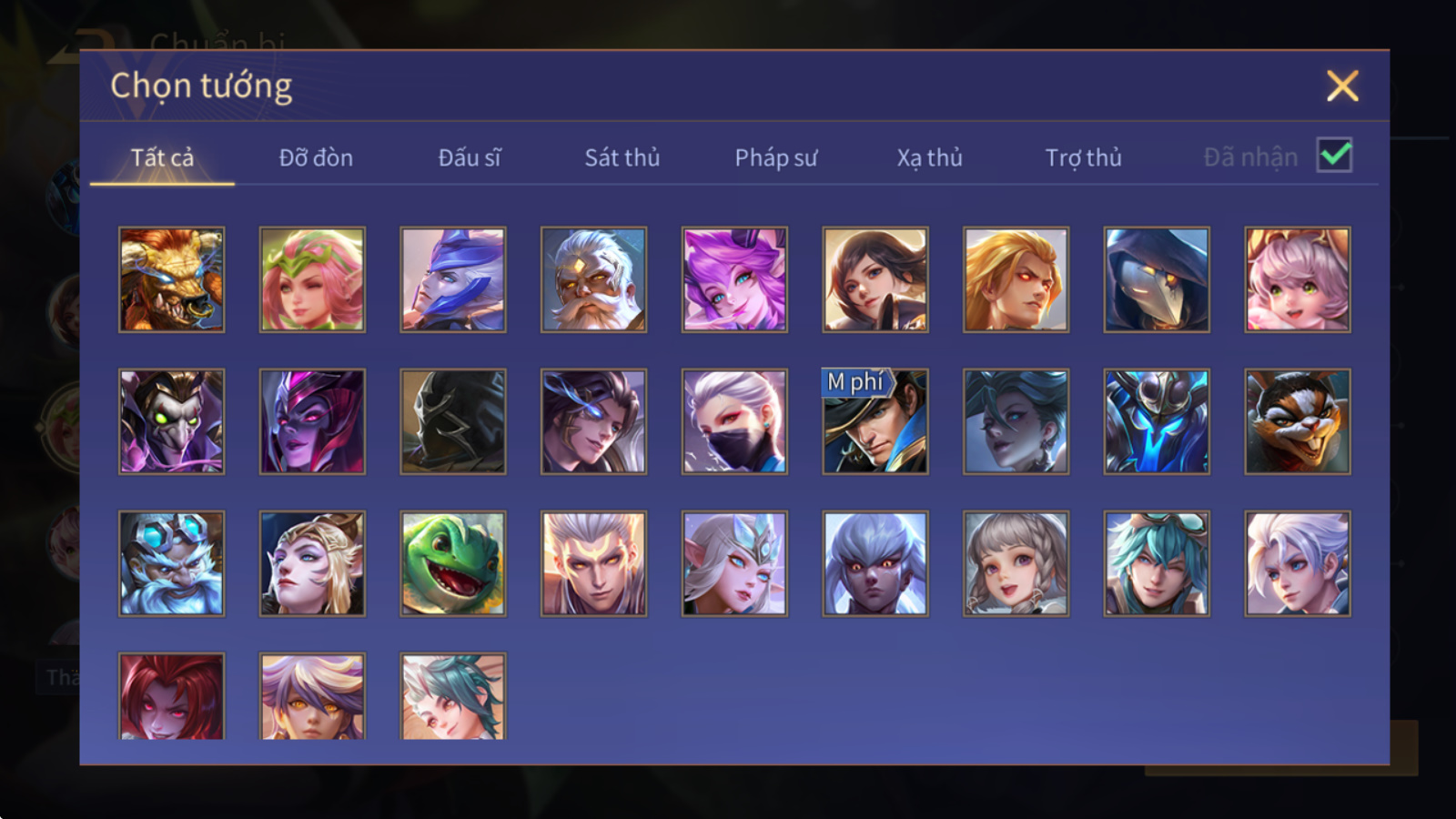This screenshot has height=819, width=1456.
Task: Select the Đấu sĩ tab
Action: tap(470, 157)
